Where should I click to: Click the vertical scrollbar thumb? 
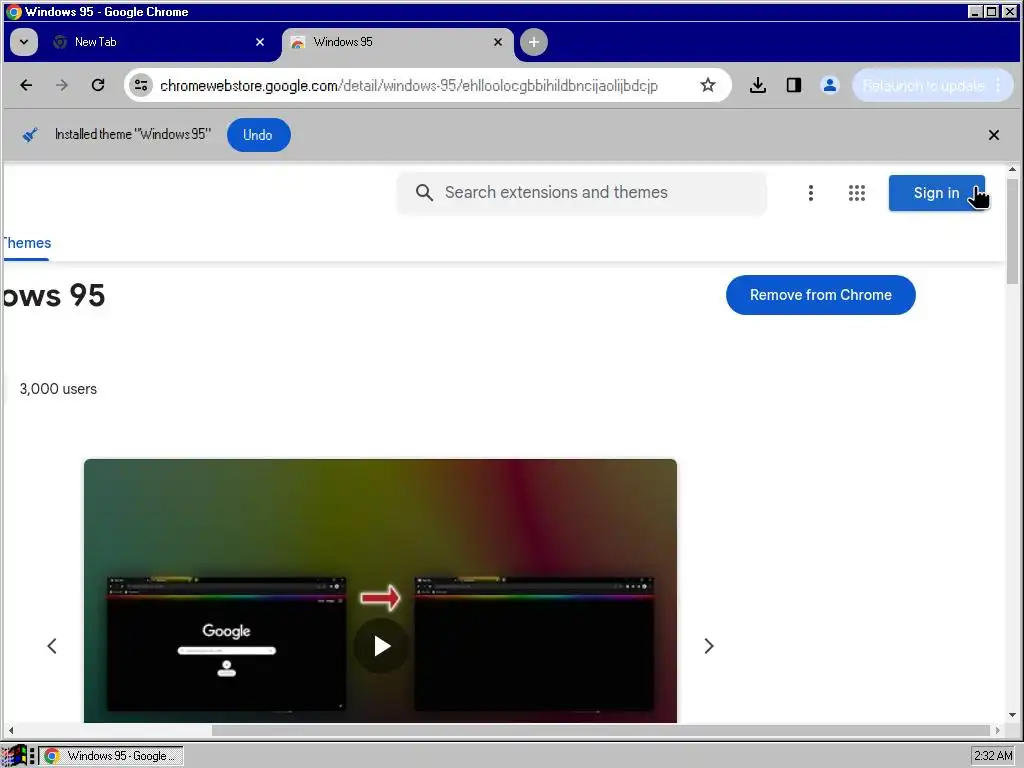1012,231
